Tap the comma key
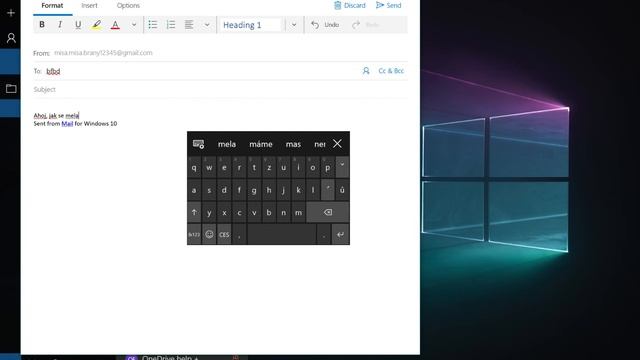This screenshot has height=360, width=640. click(x=239, y=234)
